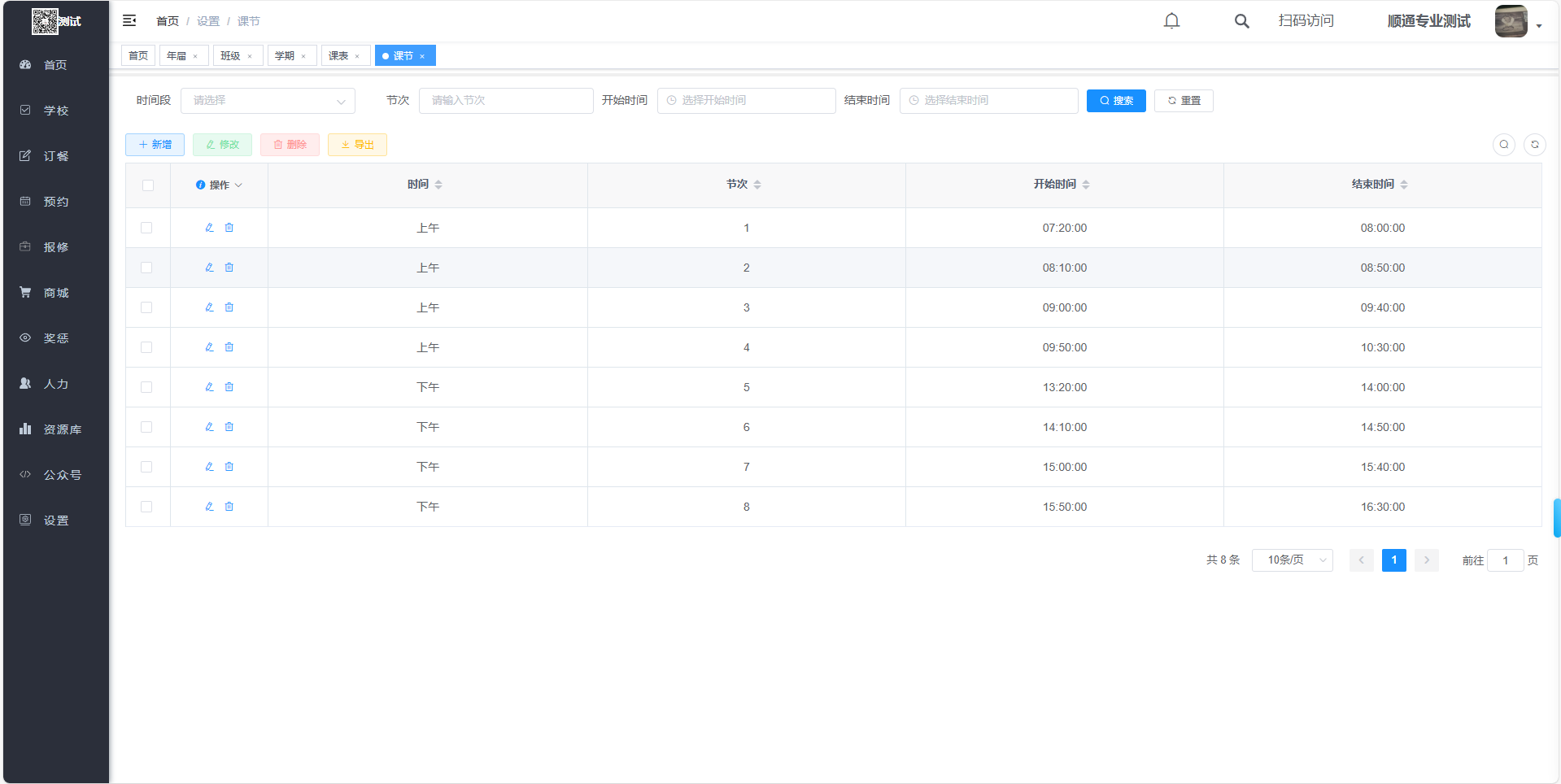Screen dimensions: 1561x784
Task: Check the box for lesson 6 row
Action: pos(146,427)
